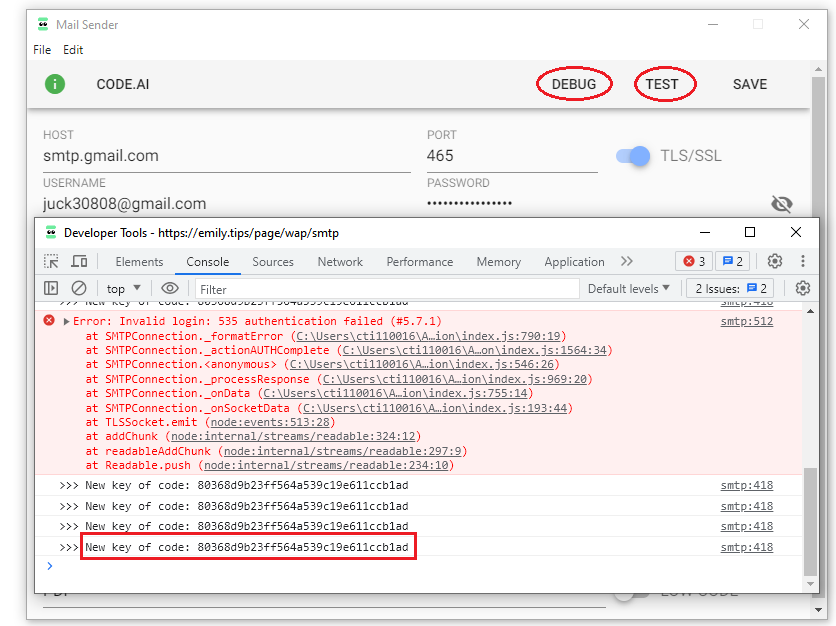The image size is (836, 626).
Task: Click the console scrollbar up arrow
Action: click(810, 311)
